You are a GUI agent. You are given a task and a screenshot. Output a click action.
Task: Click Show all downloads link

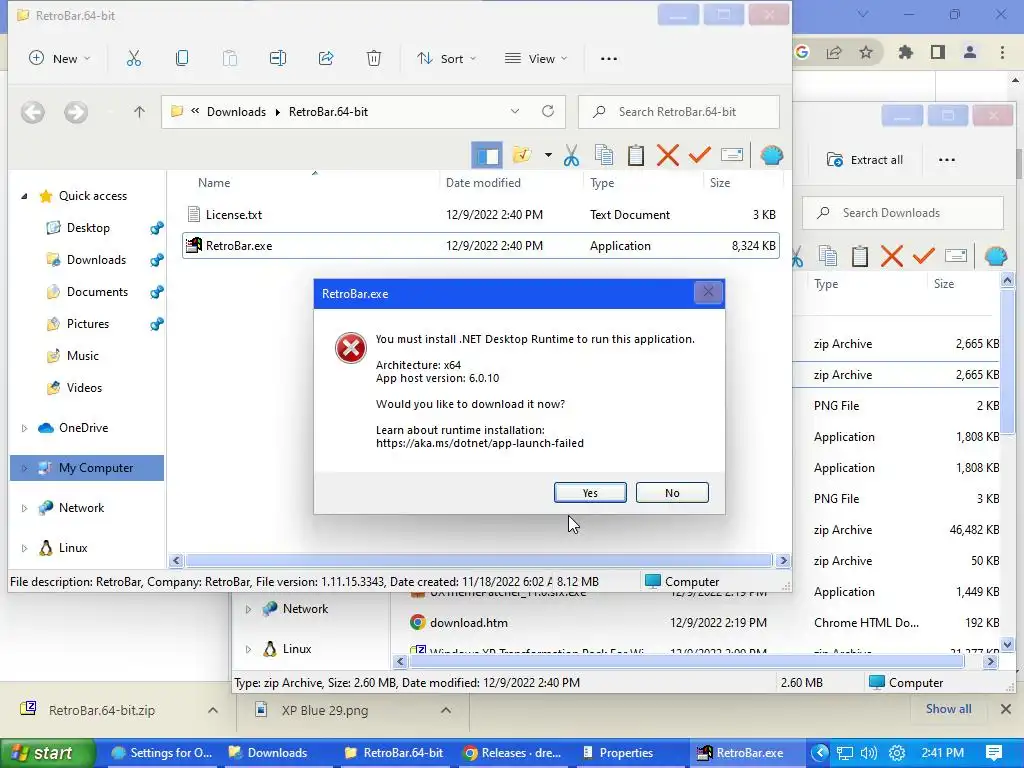click(948, 709)
